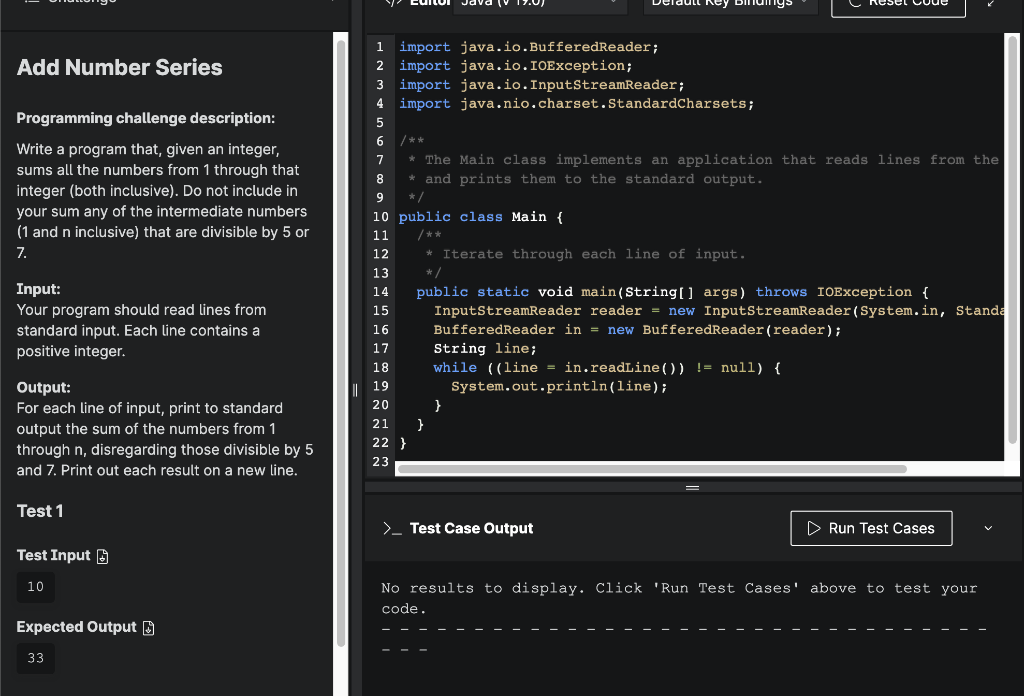Place cursor on import java.io.InputStreamReader line

(542, 85)
